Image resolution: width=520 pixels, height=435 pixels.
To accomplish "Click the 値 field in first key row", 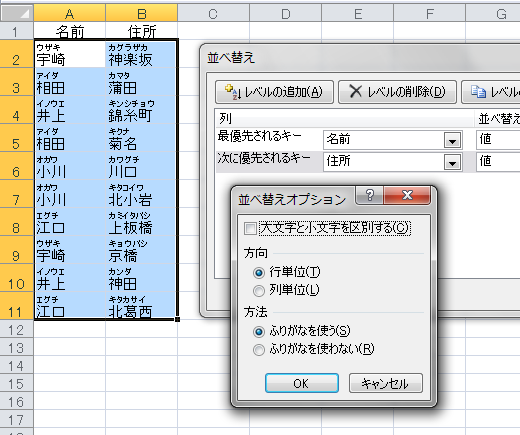I will (498, 139).
